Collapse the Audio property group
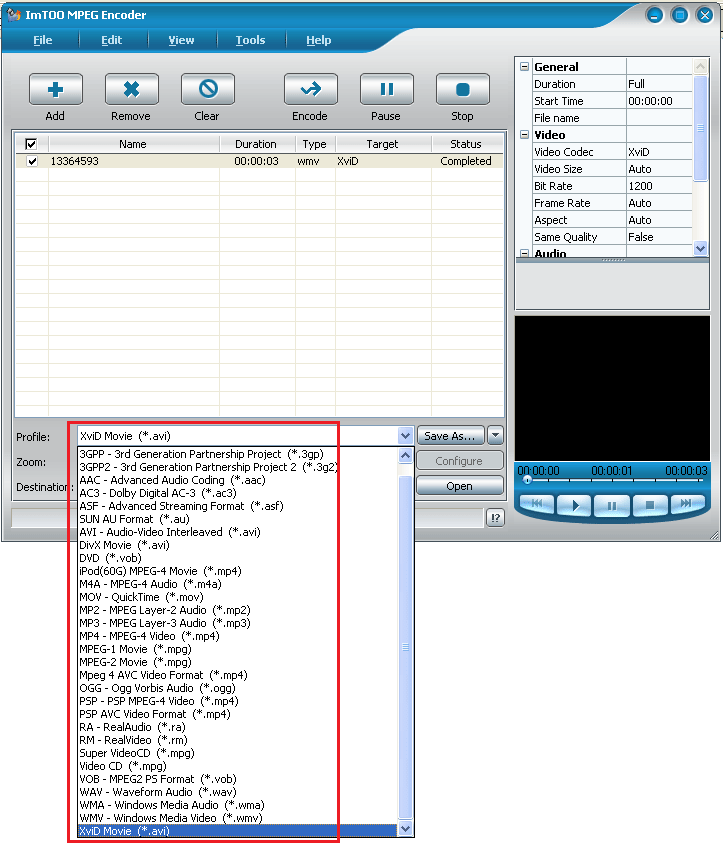The width and height of the screenshot is (723, 846). pos(524,253)
